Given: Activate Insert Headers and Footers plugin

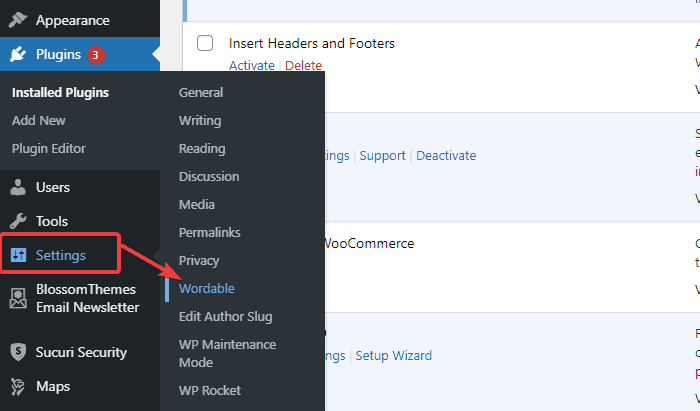Looking at the screenshot, I should coord(252,66).
